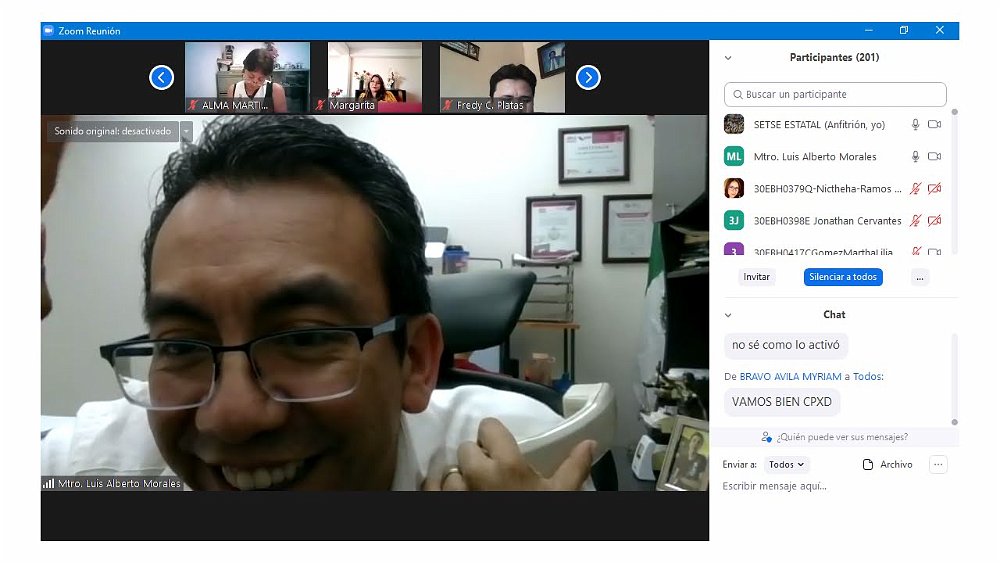Open the Enviar a Todos dropdown

pos(787,465)
